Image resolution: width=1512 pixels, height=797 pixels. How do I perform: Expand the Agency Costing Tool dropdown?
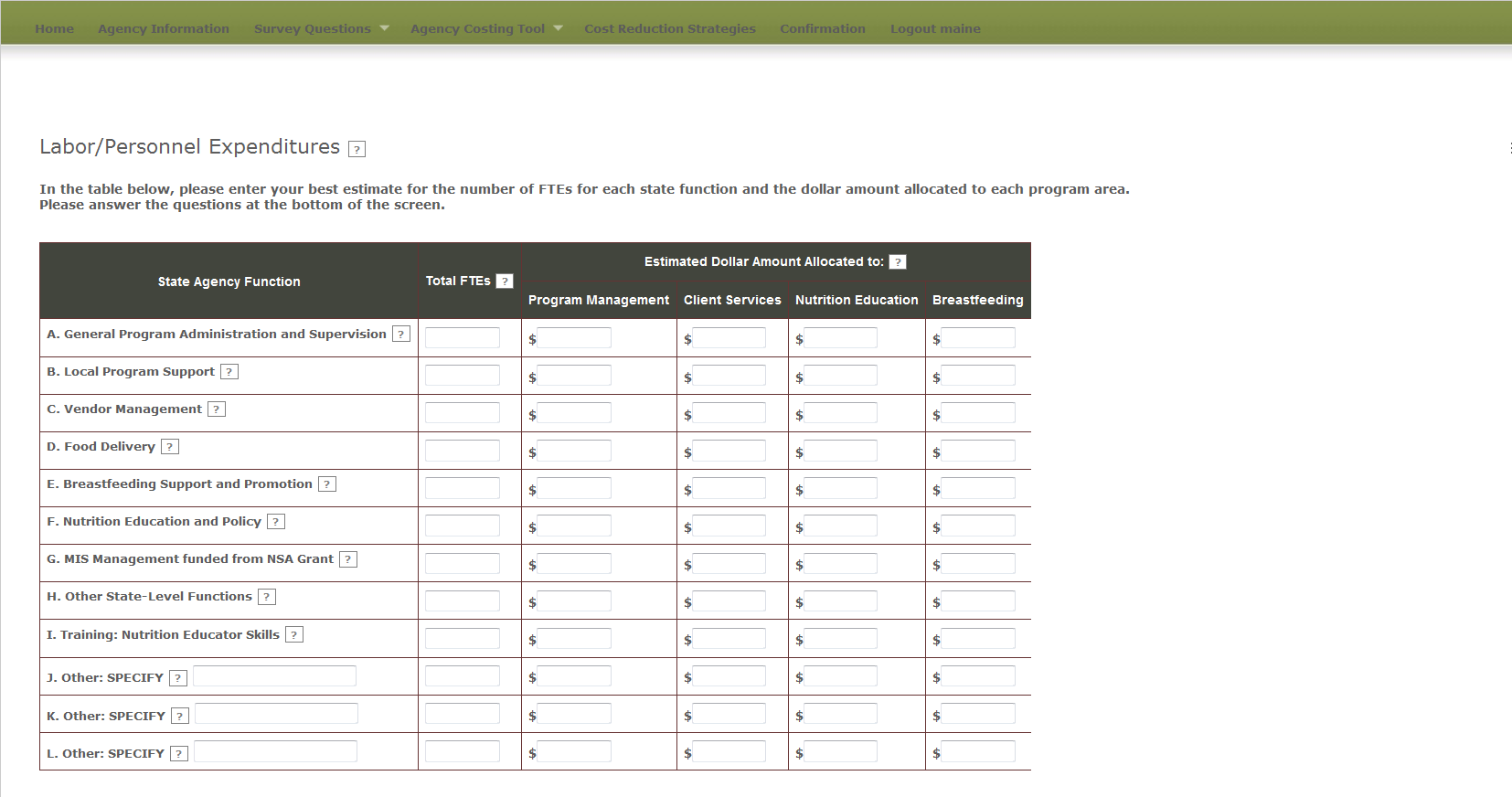click(486, 28)
